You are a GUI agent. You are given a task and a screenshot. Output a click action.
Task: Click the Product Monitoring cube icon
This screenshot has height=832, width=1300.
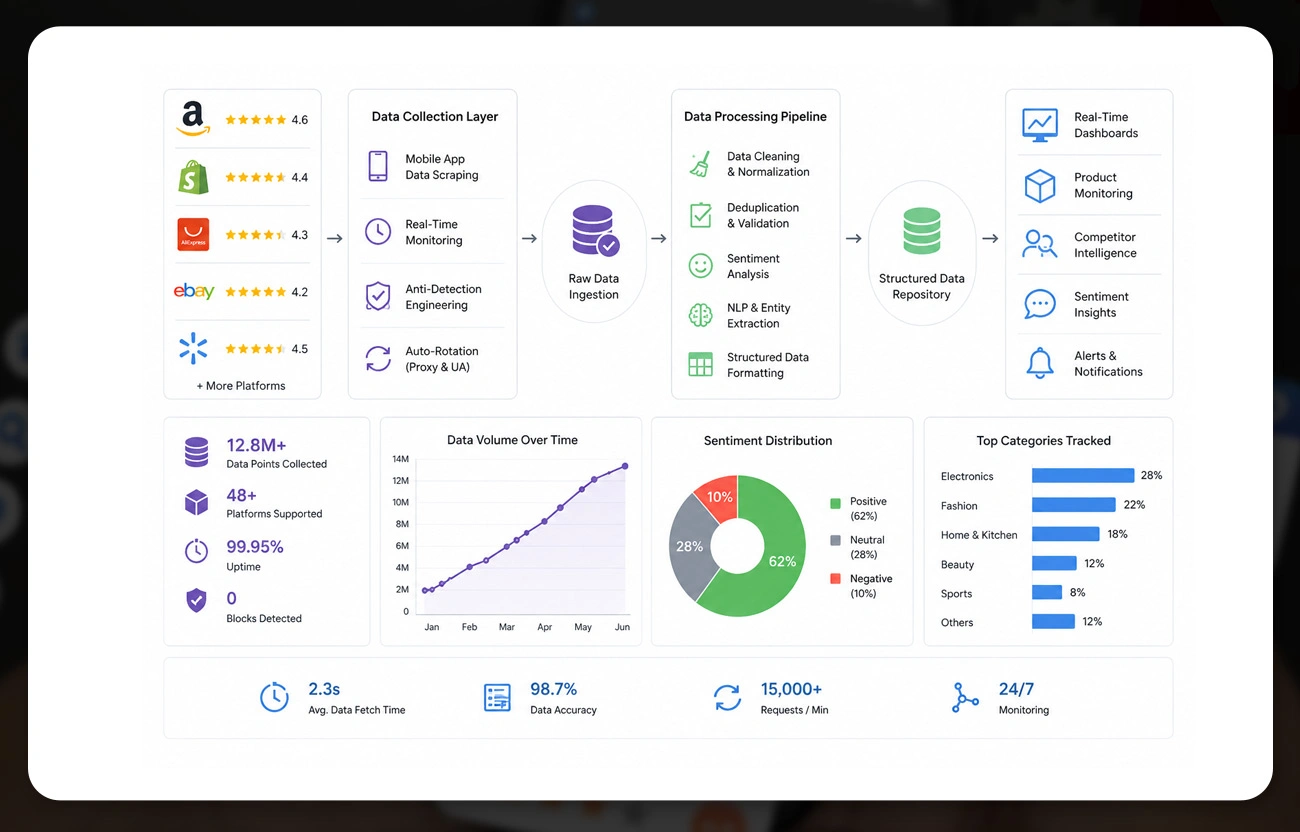pos(1040,185)
